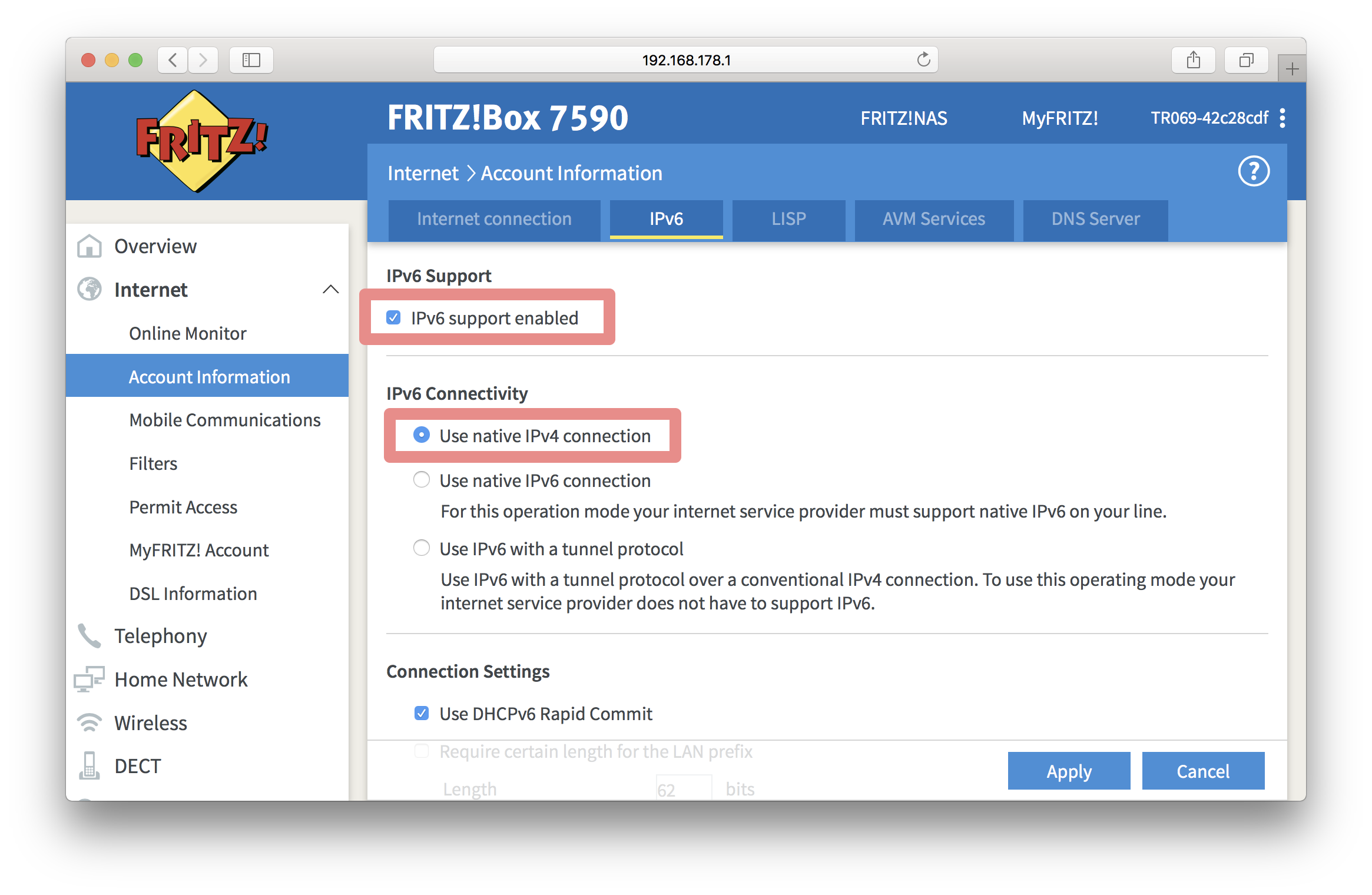Click the Overview home icon
1372x895 pixels.
(90, 246)
